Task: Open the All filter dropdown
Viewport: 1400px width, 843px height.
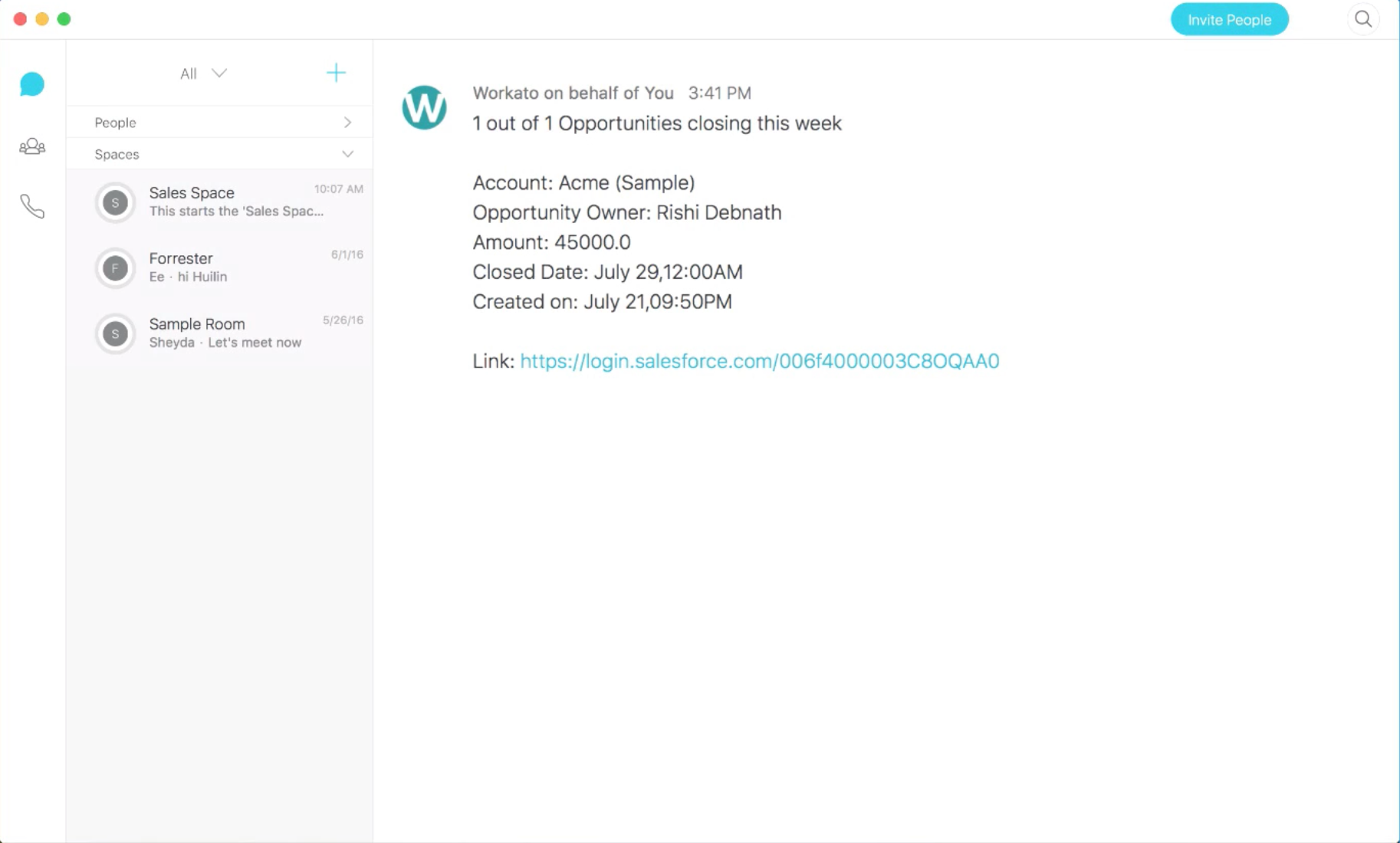Action: click(x=203, y=74)
